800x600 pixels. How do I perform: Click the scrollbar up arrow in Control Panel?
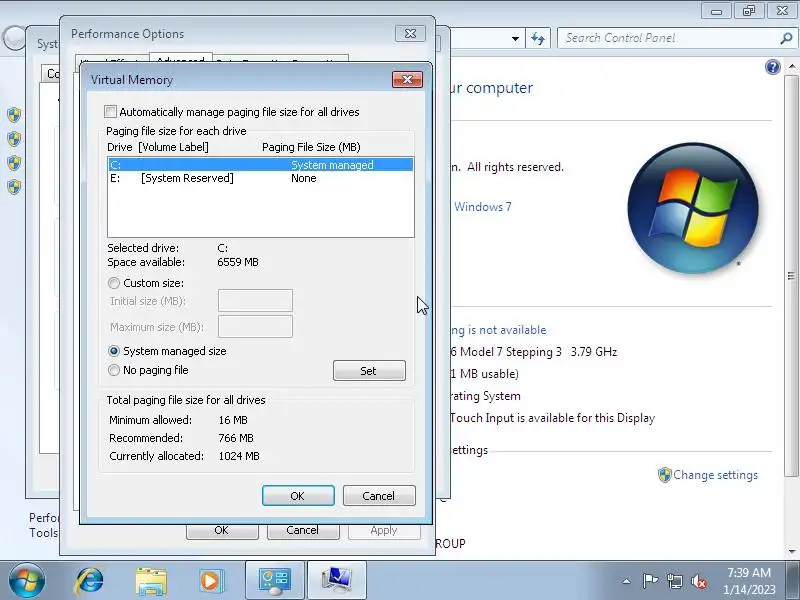792,66
